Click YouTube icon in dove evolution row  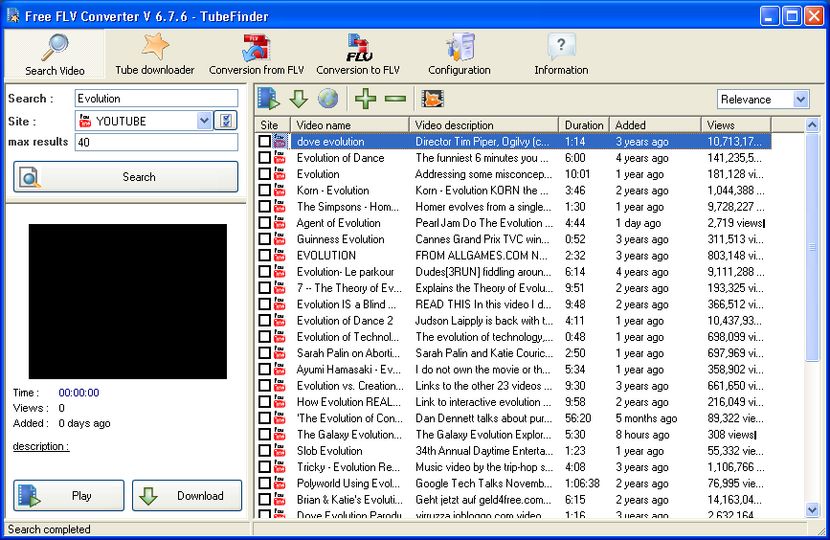point(279,141)
